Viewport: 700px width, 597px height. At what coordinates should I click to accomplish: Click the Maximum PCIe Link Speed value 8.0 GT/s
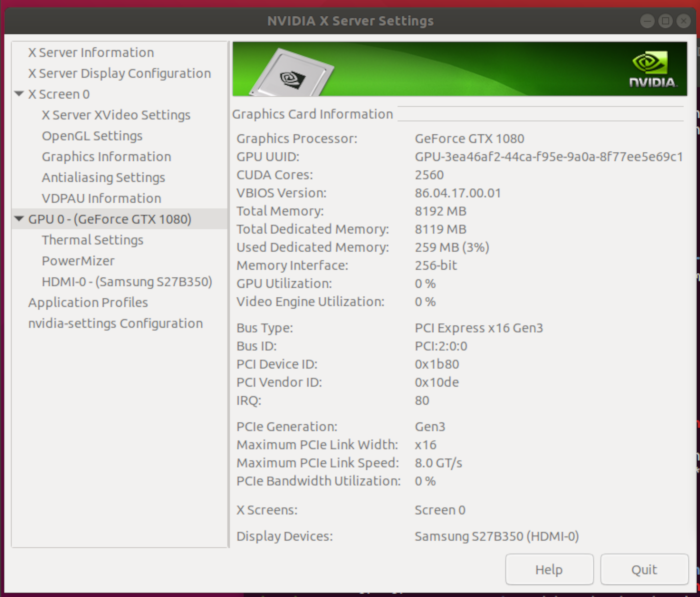[x=438, y=463]
